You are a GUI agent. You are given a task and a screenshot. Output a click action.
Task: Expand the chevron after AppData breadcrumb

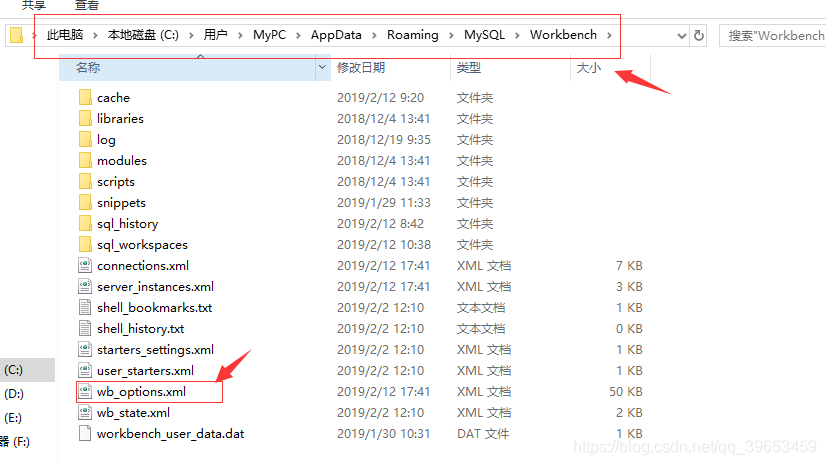pyautogui.click(x=374, y=35)
